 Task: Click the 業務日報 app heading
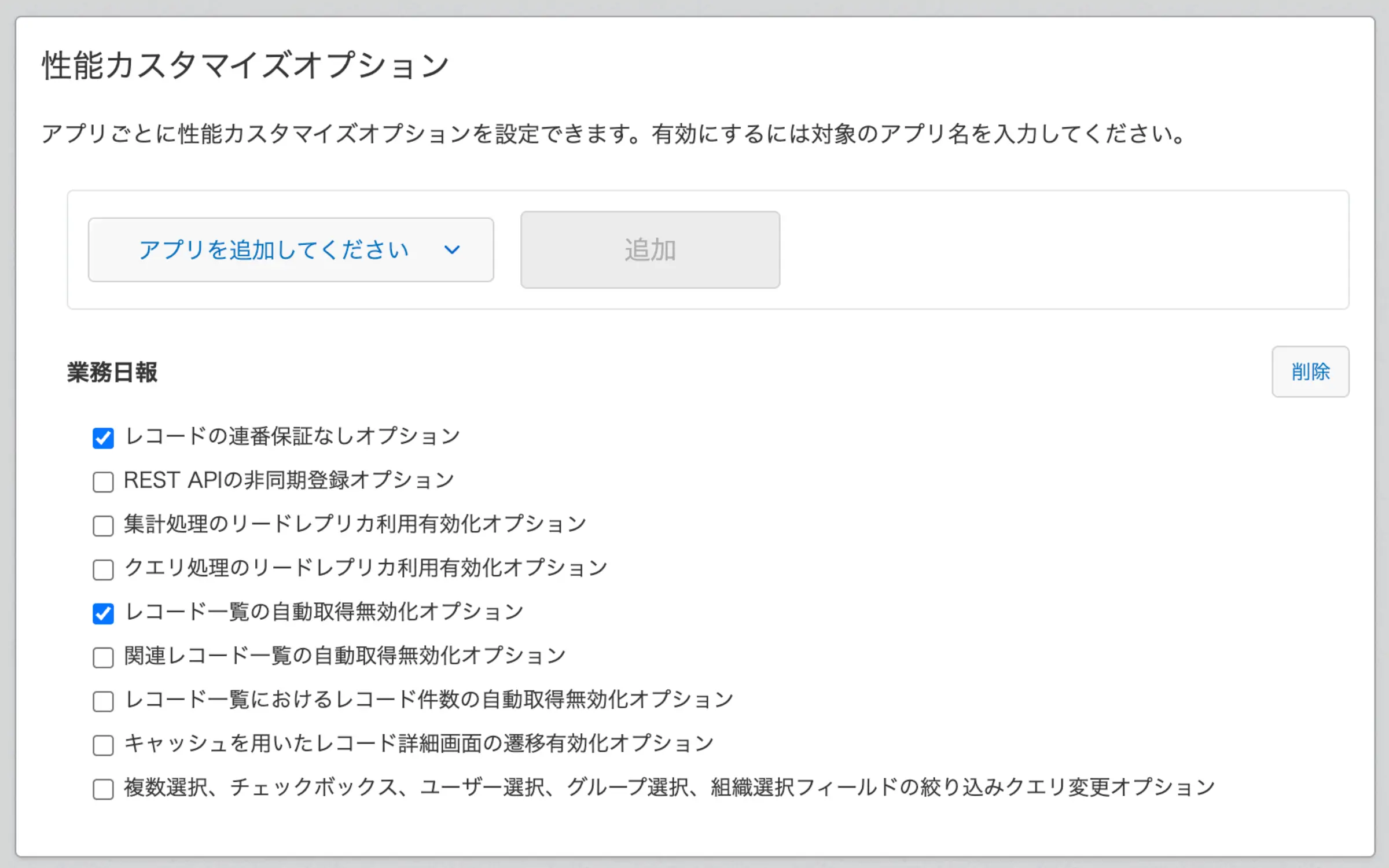[112, 372]
